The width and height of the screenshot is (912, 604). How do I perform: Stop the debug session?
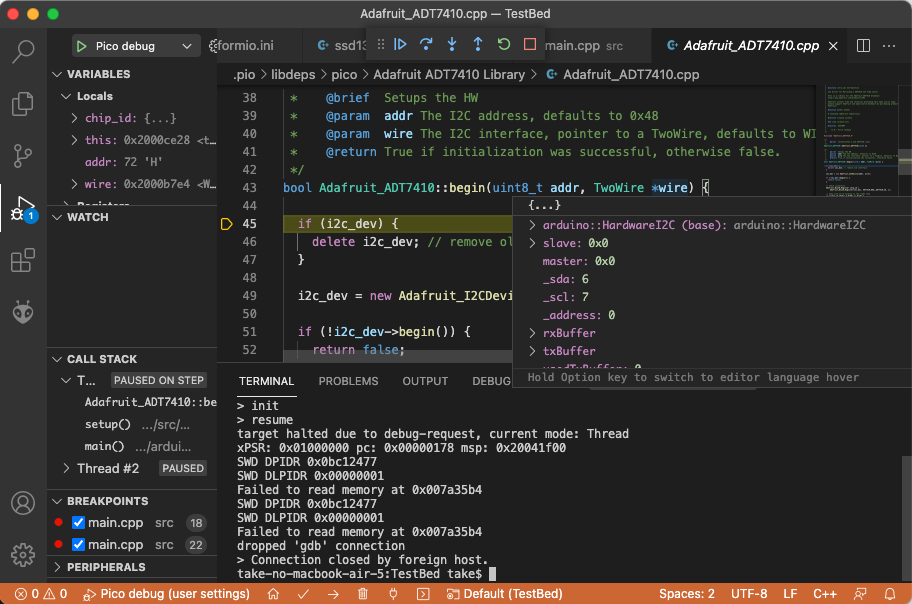click(x=528, y=44)
